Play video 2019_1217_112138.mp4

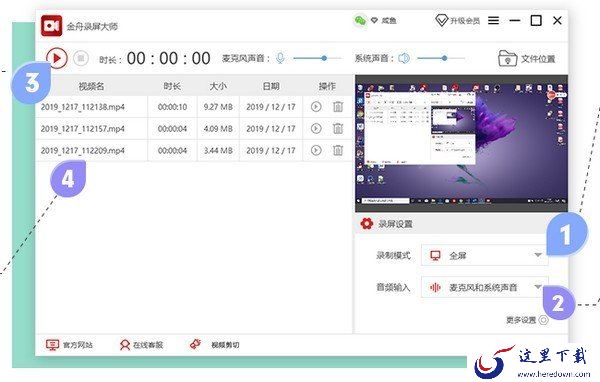click(x=316, y=107)
